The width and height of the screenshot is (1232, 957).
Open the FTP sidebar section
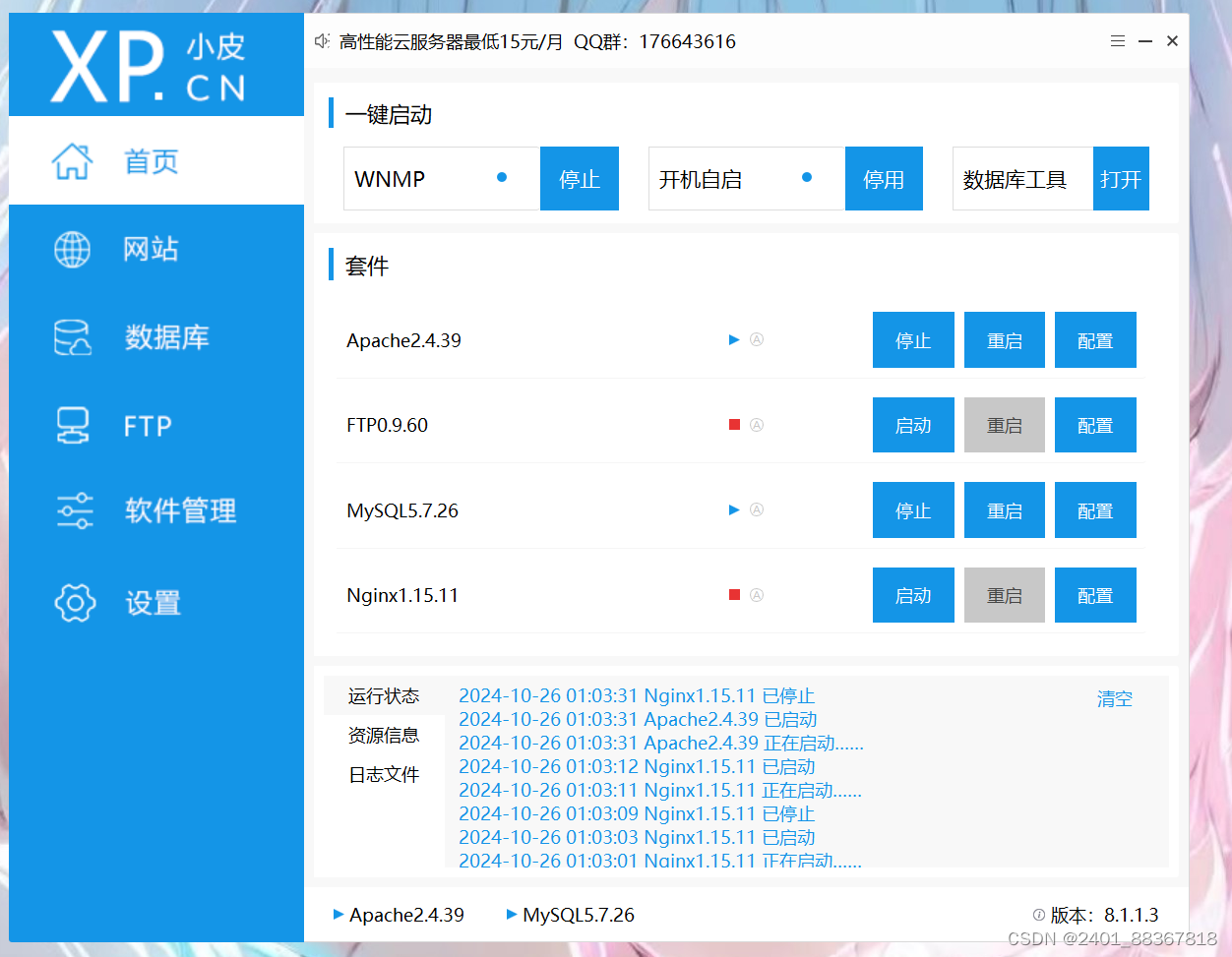[x=156, y=426]
